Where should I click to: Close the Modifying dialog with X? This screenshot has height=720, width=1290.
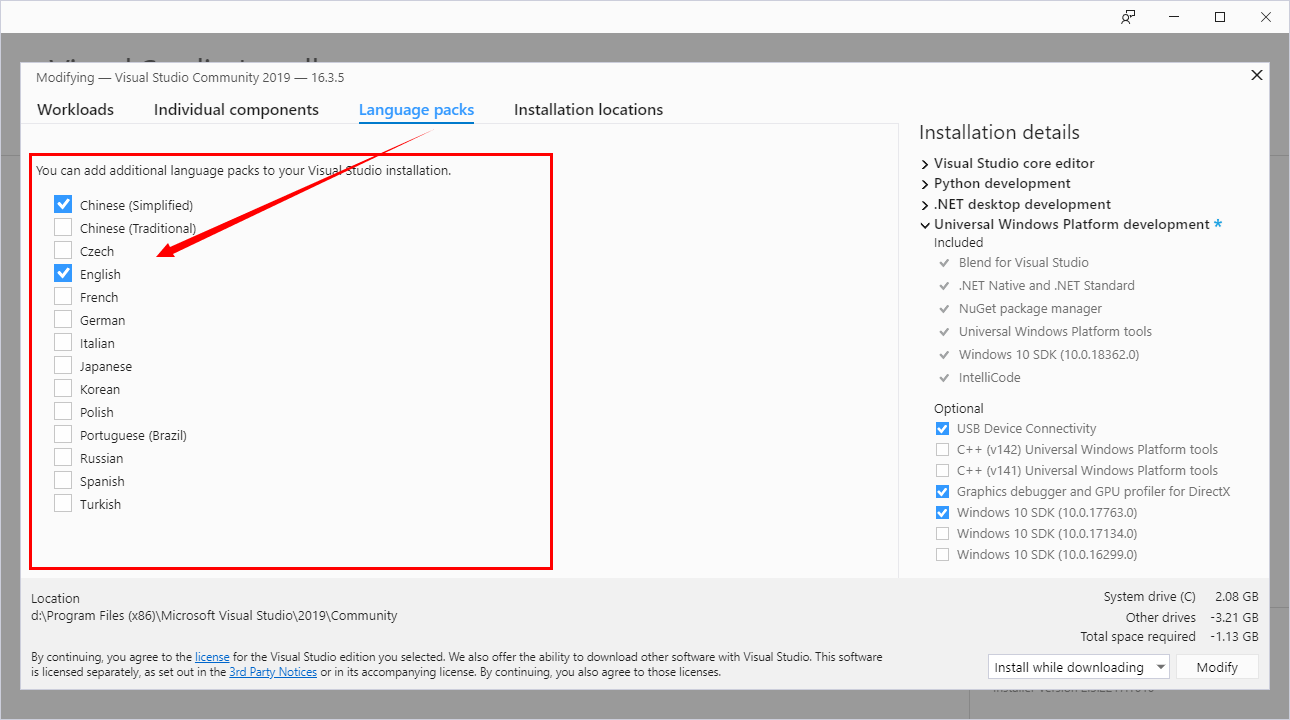pos(1257,75)
